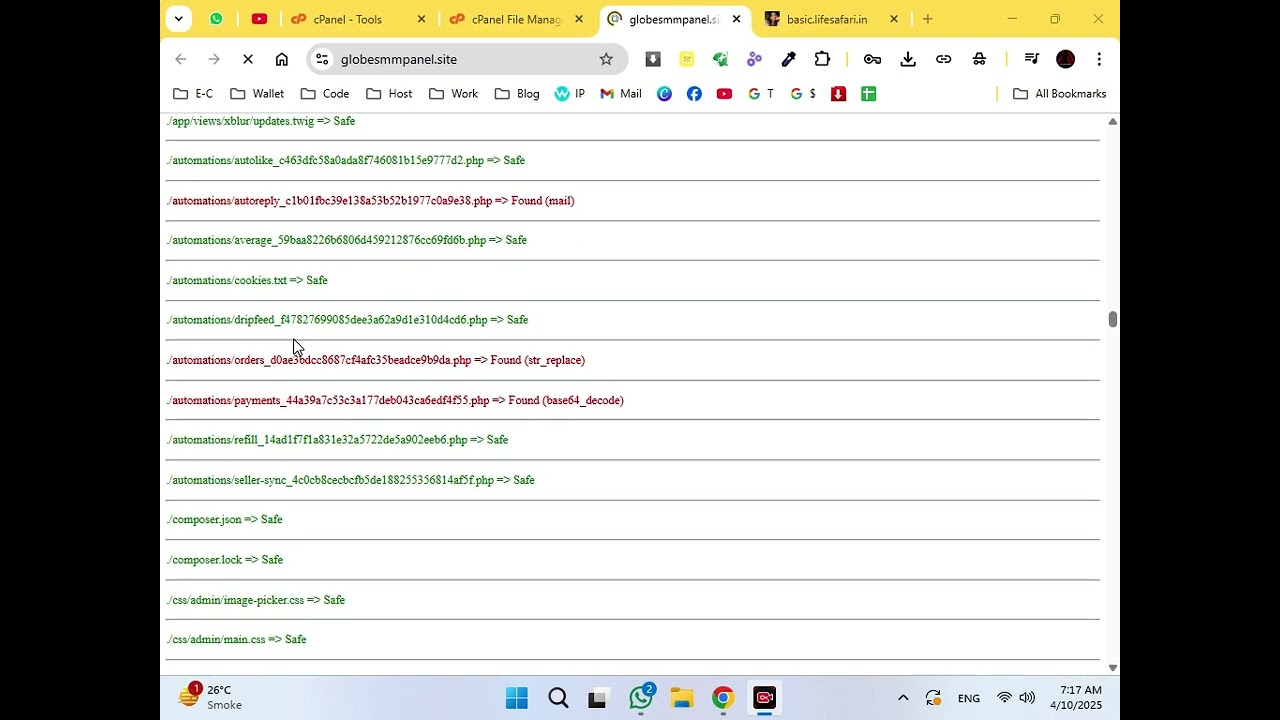1280x720 pixels.
Task: Click the payments Found (base64_decode) result line
Action: point(395,400)
